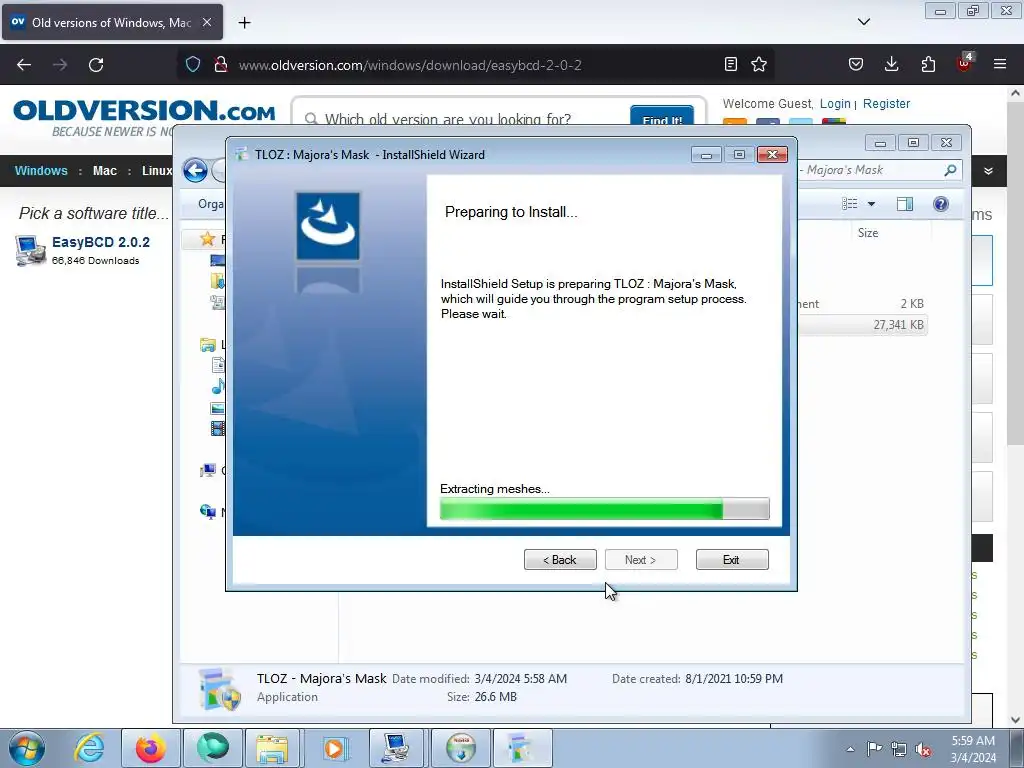Toggle the Explorer preview pane
Image resolution: width=1024 pixels, height=768 pixels.
tap(904, 204)
